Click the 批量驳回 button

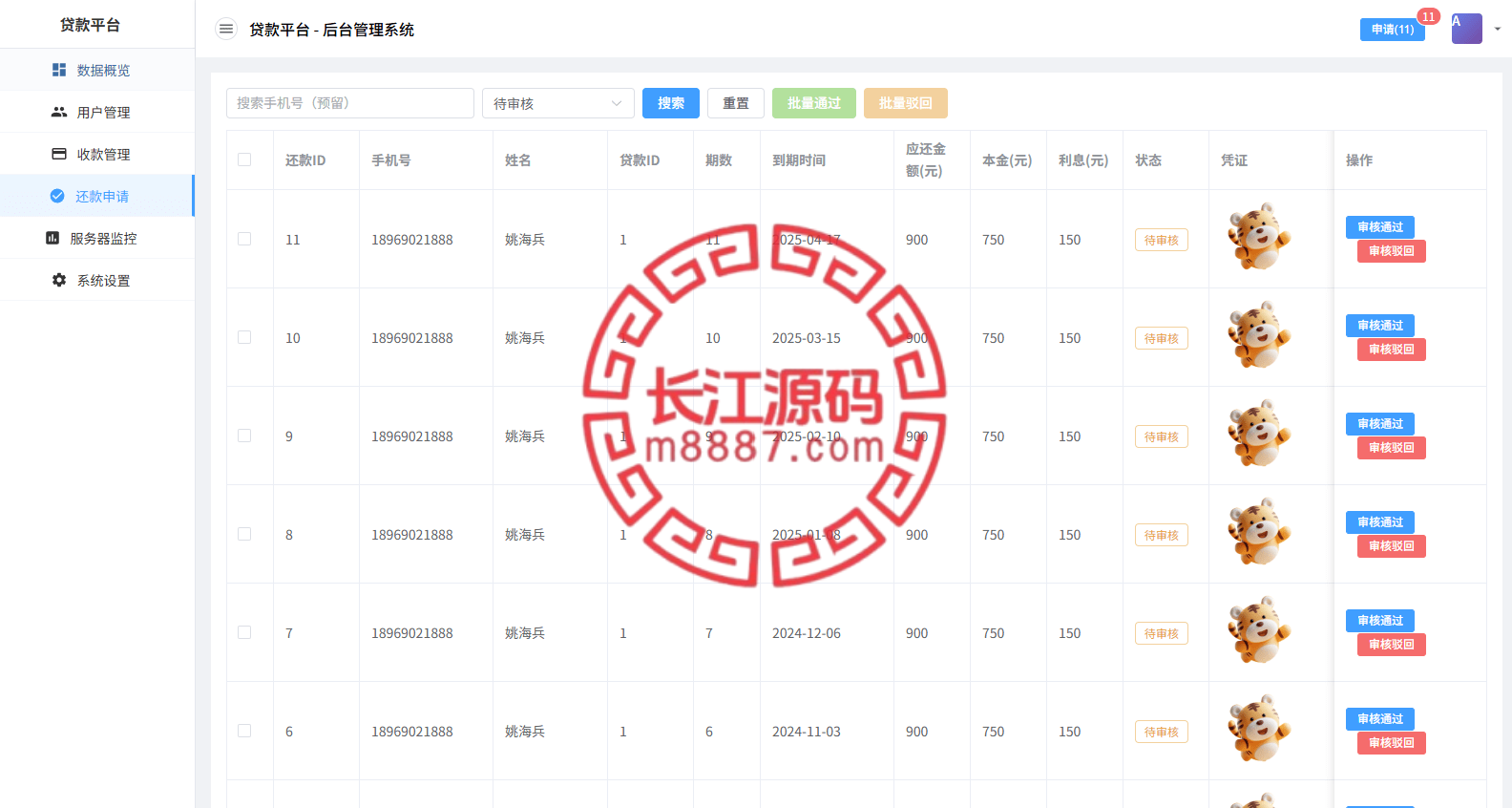[x=906, y=103]
